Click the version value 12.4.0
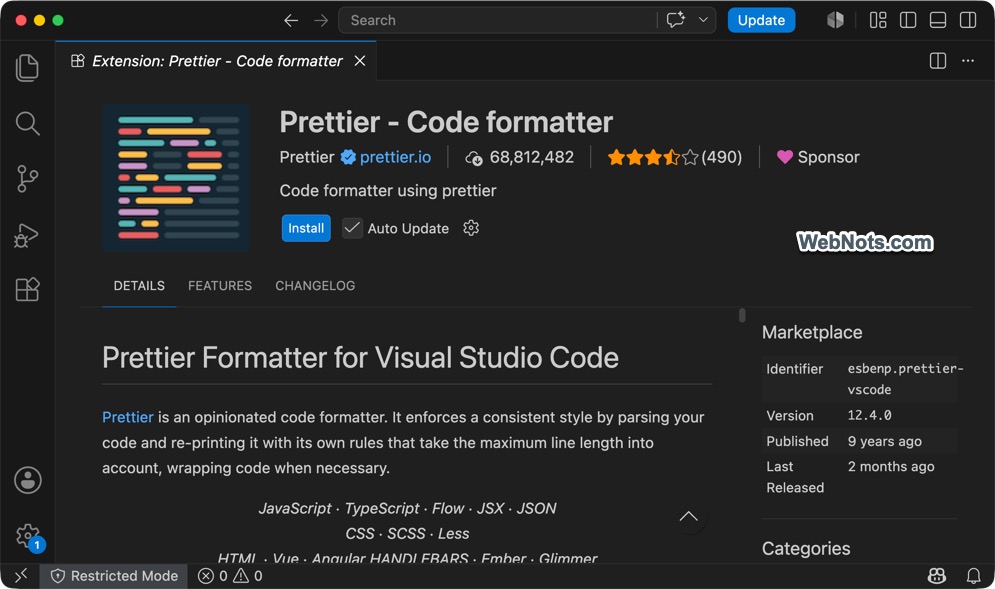Viewport: 995px width, 589px height. 869,415
